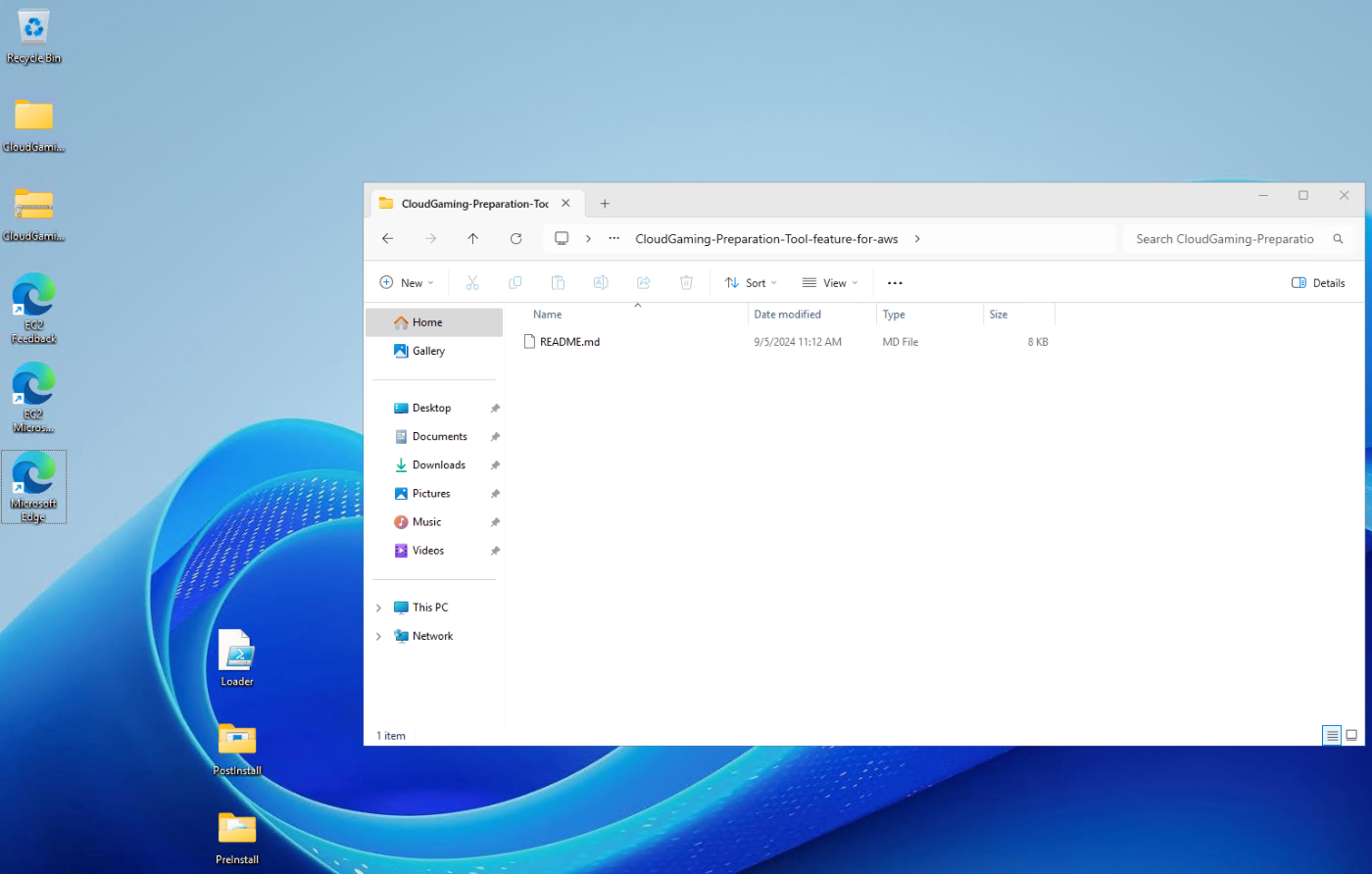Open the Recycle Bin desktop icon
Viewport: 1372px width, 874px height.
(33, 37)
